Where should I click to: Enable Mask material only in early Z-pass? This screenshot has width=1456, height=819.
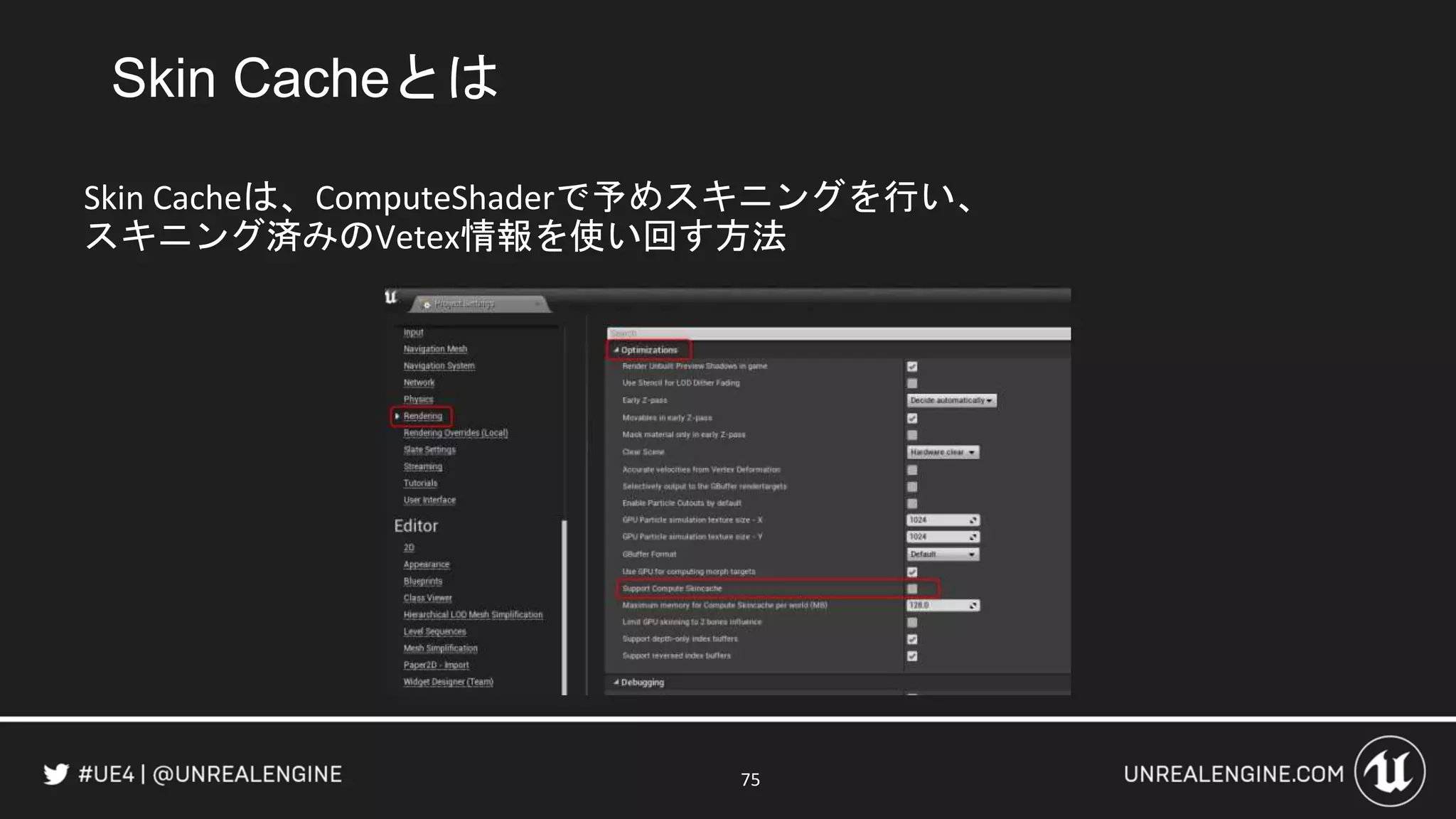tap(912, 435)
